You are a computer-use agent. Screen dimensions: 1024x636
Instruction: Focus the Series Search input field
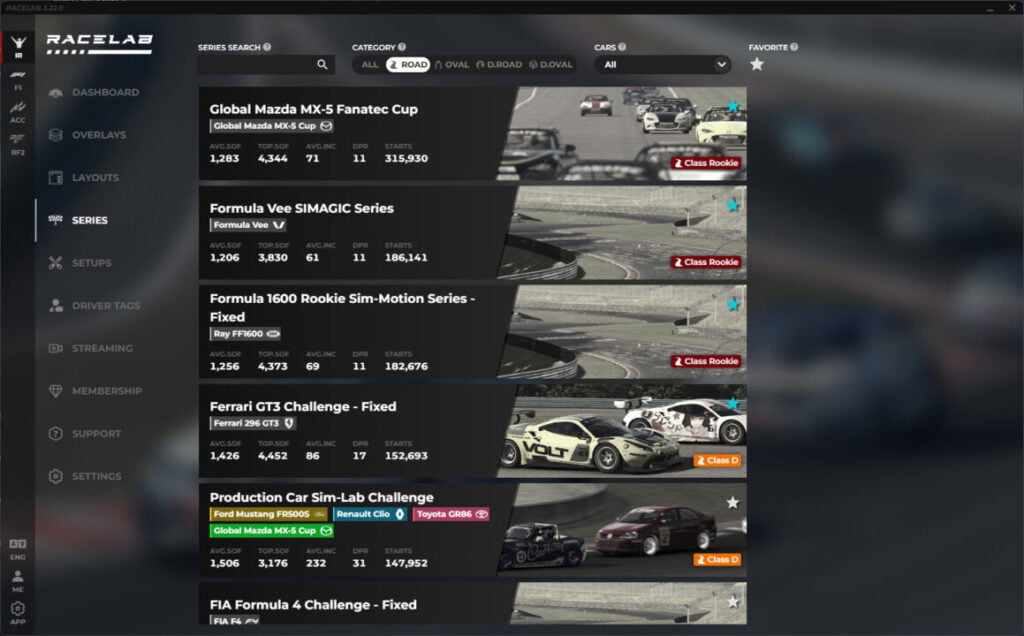tap(266, 65)
